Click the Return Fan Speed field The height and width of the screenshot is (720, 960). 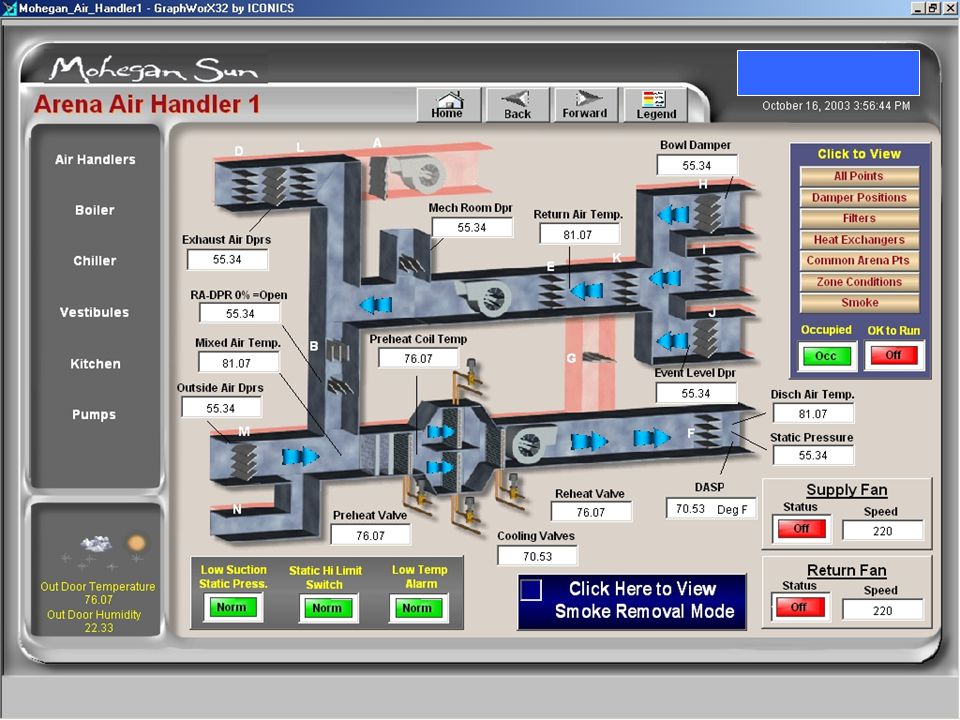[882, 610]
